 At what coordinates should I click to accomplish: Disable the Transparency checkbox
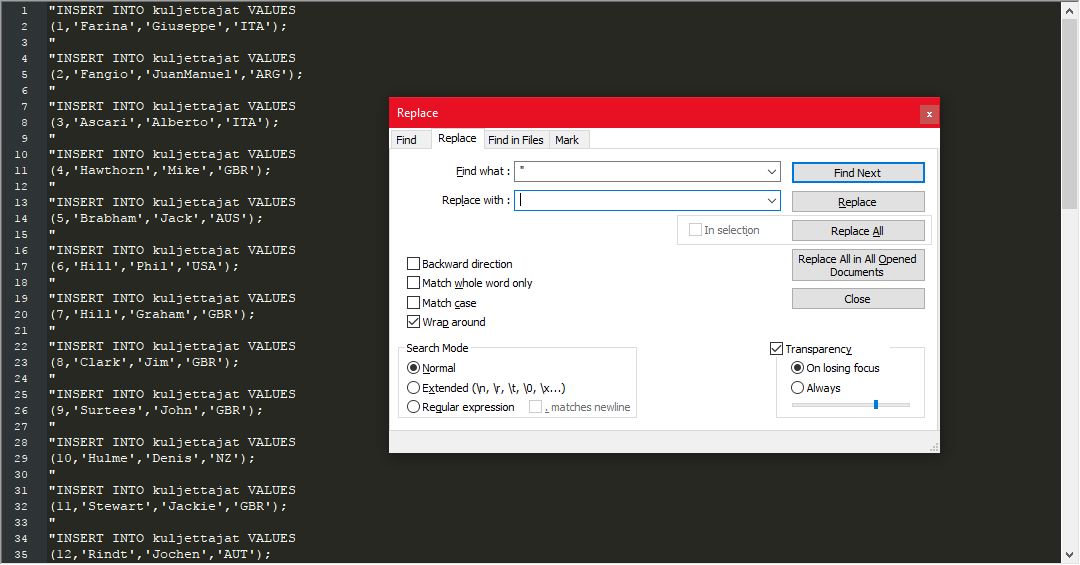click(x=777, y=349)
